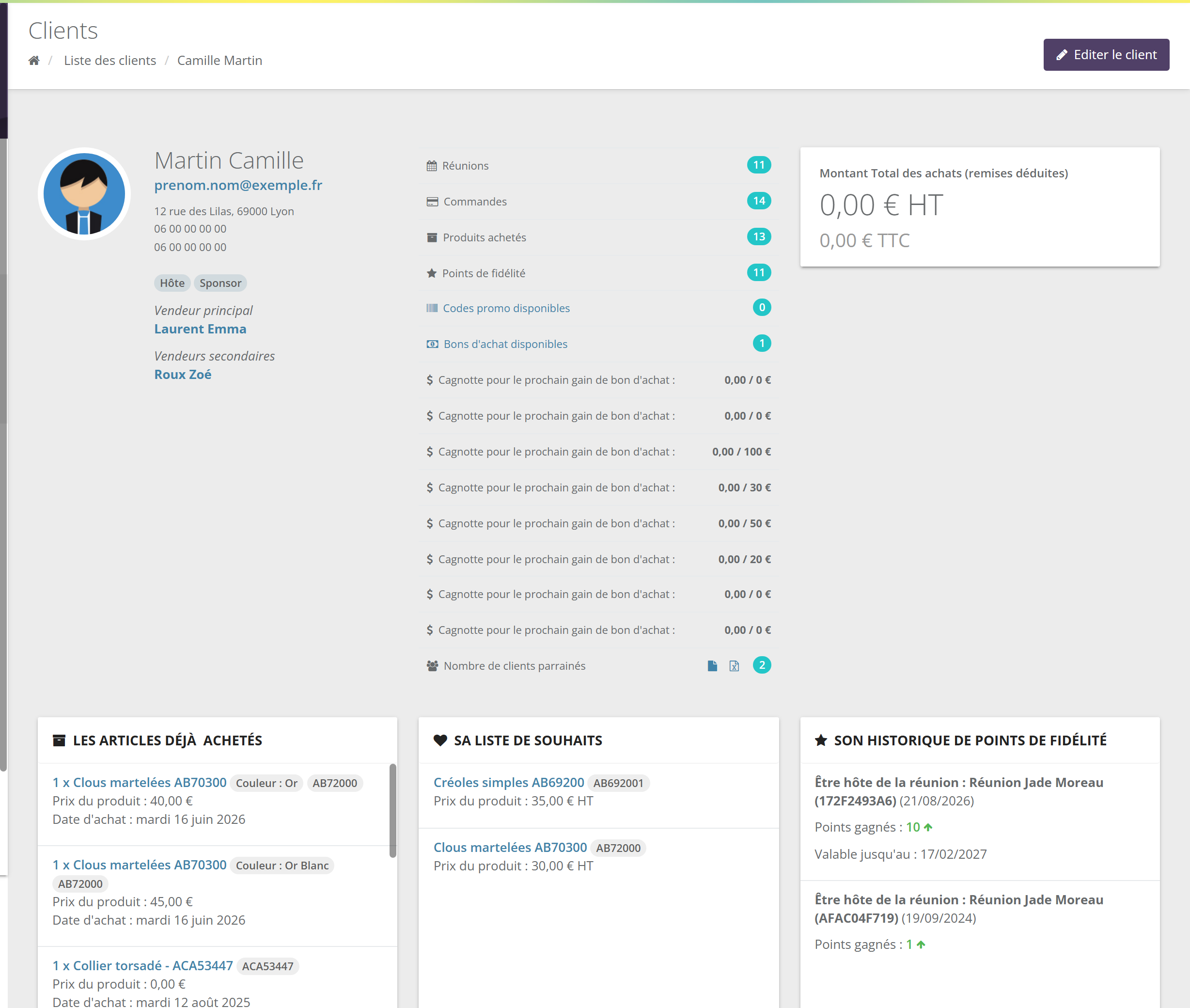Click the articles déjà achetés box icon

(x=59, y=740)
